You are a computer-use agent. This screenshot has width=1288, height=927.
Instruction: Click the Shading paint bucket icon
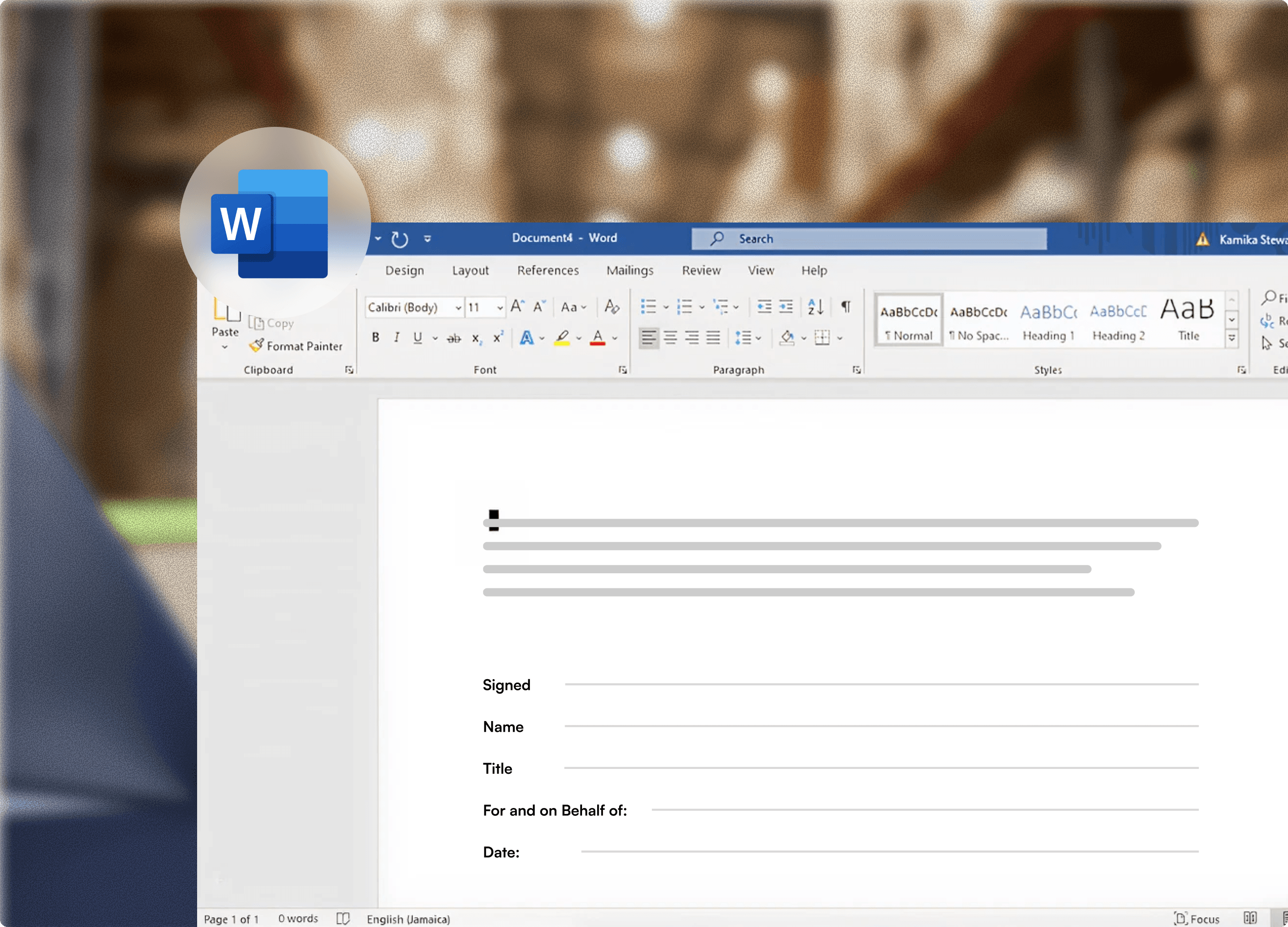tap(787, 338)
